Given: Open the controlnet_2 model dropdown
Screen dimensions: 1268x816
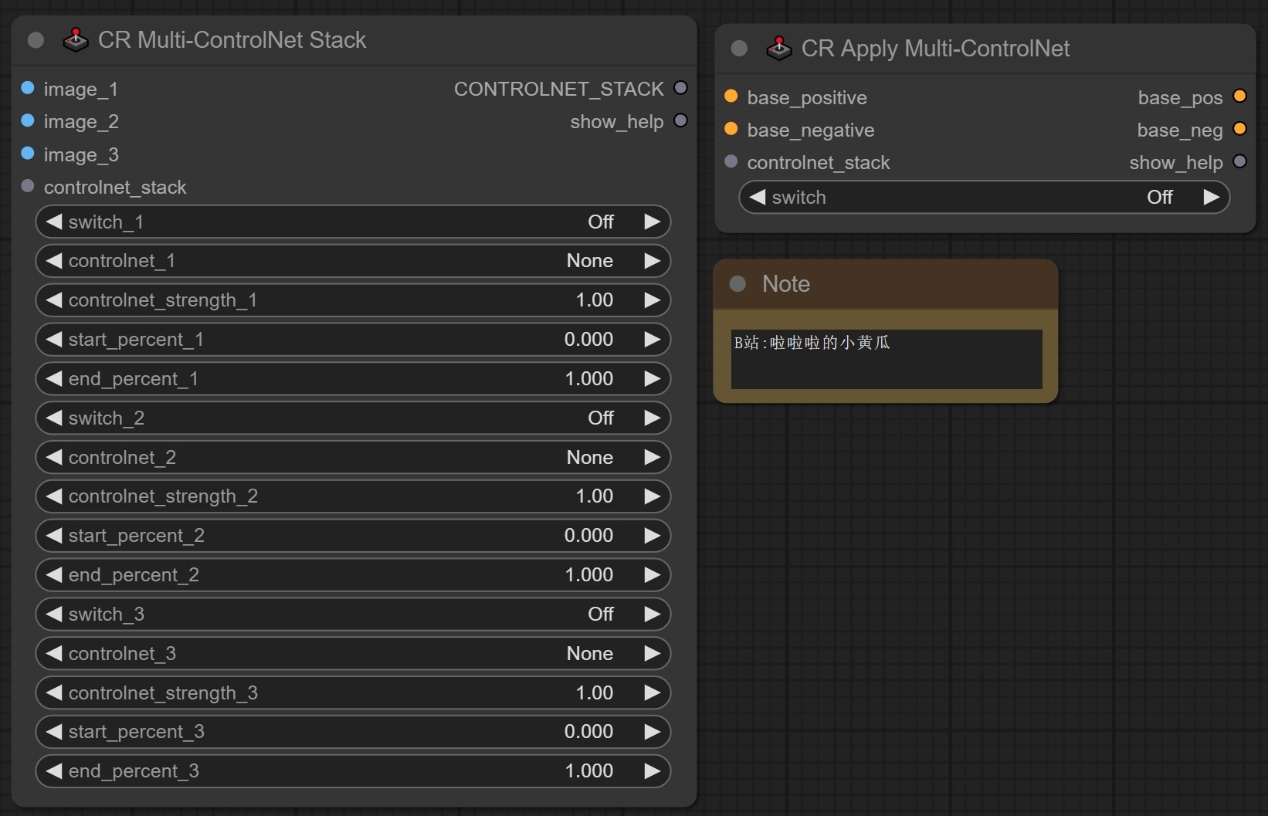Looking at the screenshot, I should [352, 457].
